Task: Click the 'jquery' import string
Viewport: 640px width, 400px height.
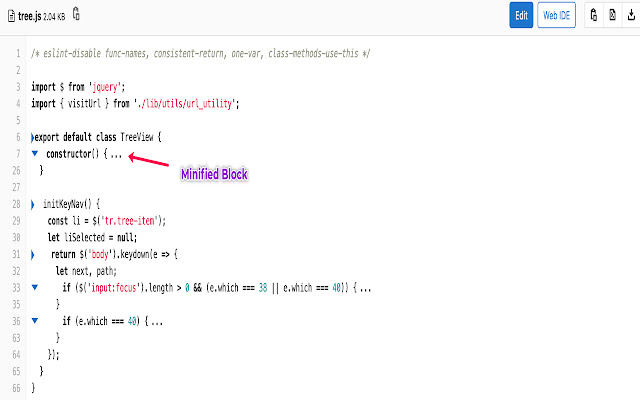Action: coord(105,87)
